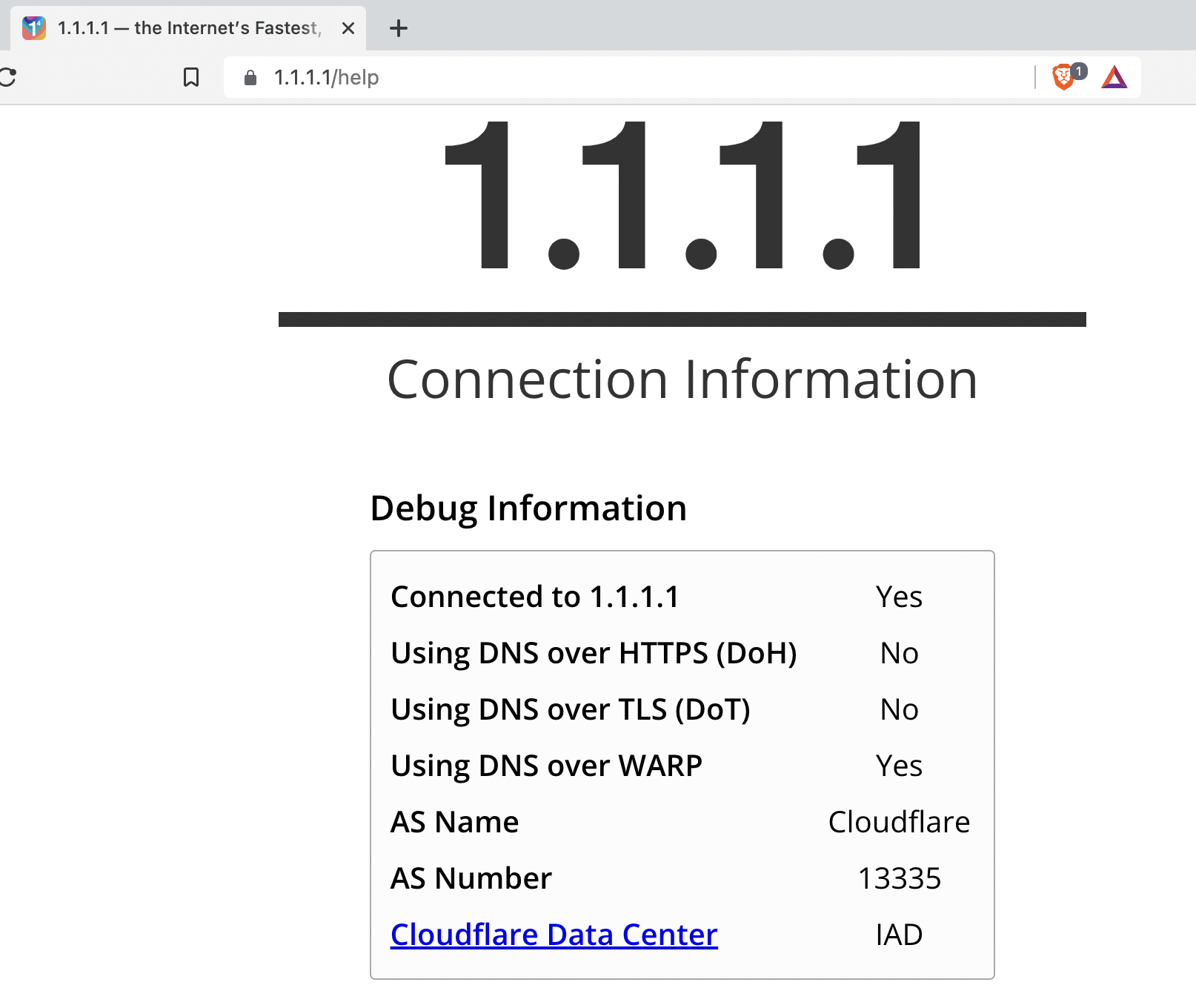The image size is (1196, 1008).
Task: Click the large 1.1.1.1 logo heading
Action: click(x=682, y=196)
